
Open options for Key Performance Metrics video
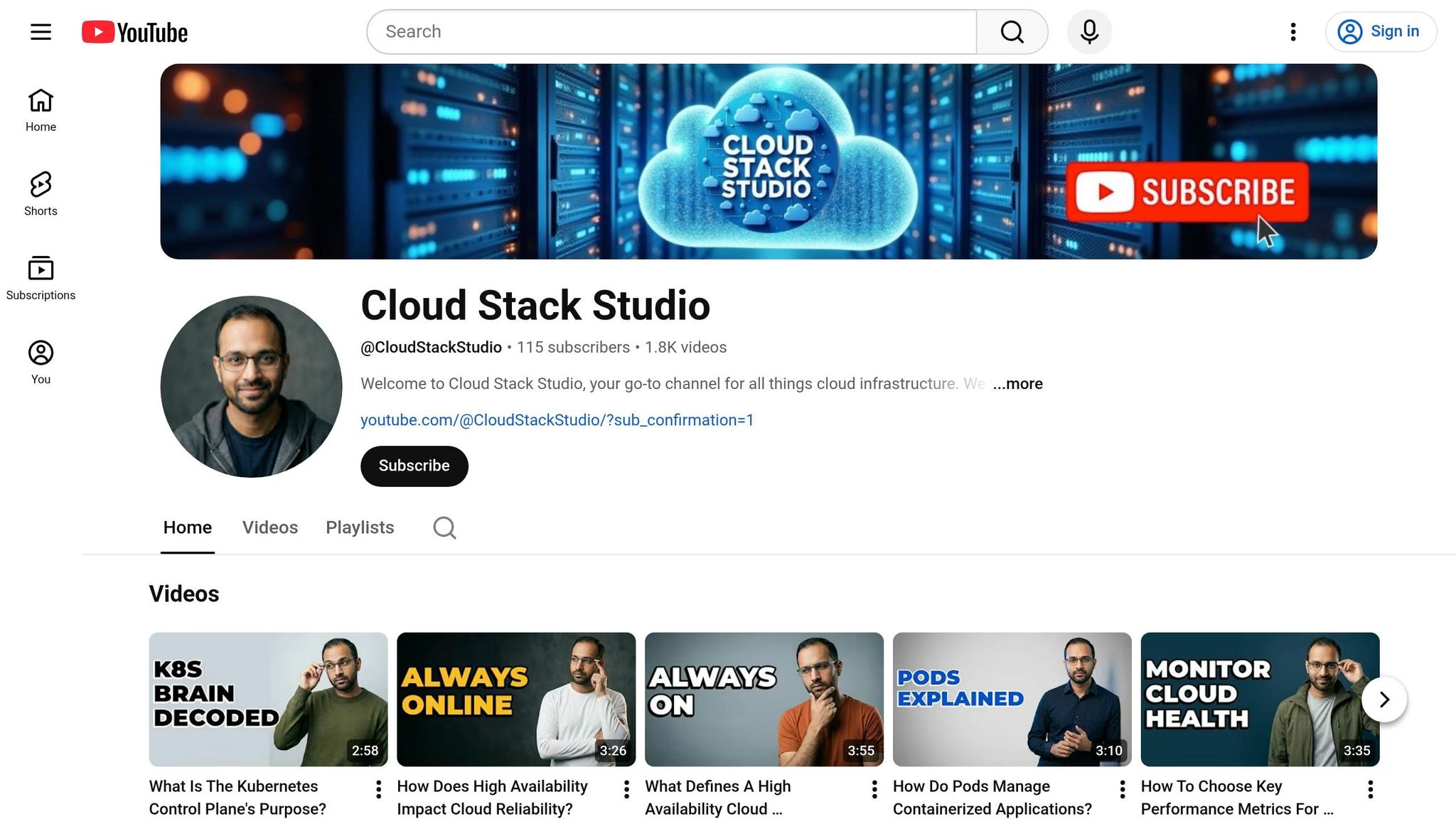[x=1370, y=789]
